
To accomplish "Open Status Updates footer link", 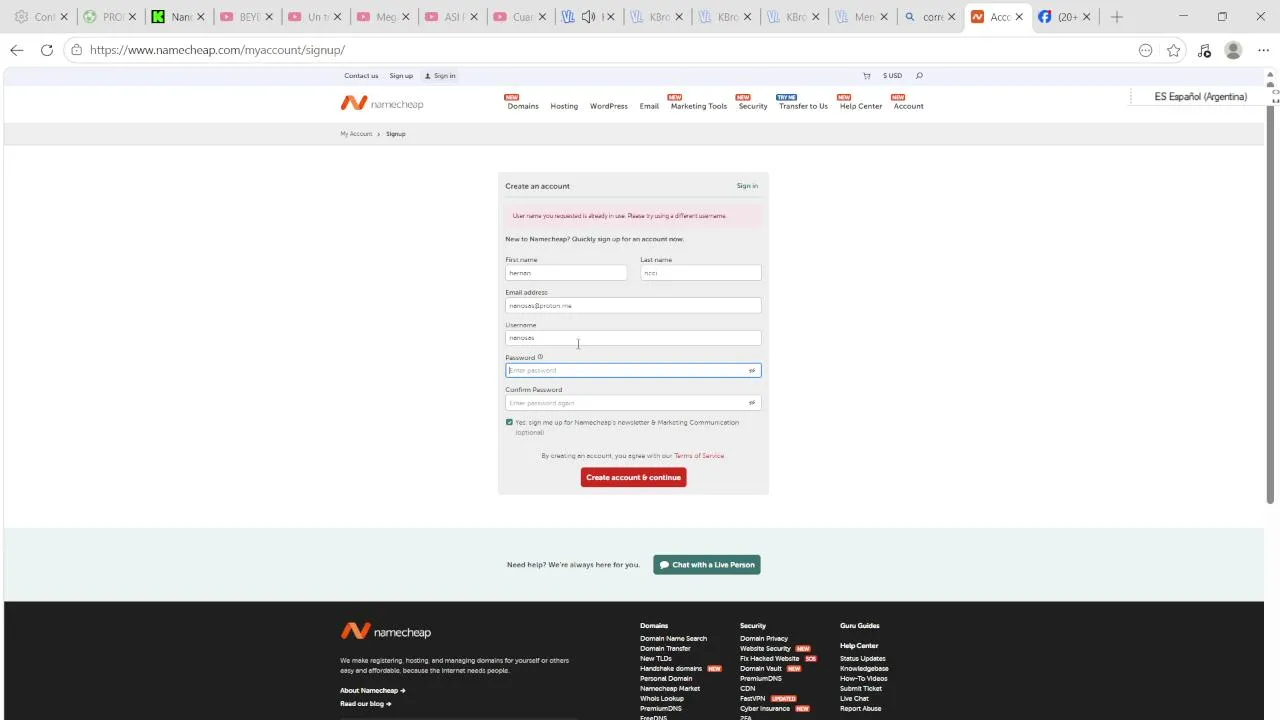I will 863,659.
